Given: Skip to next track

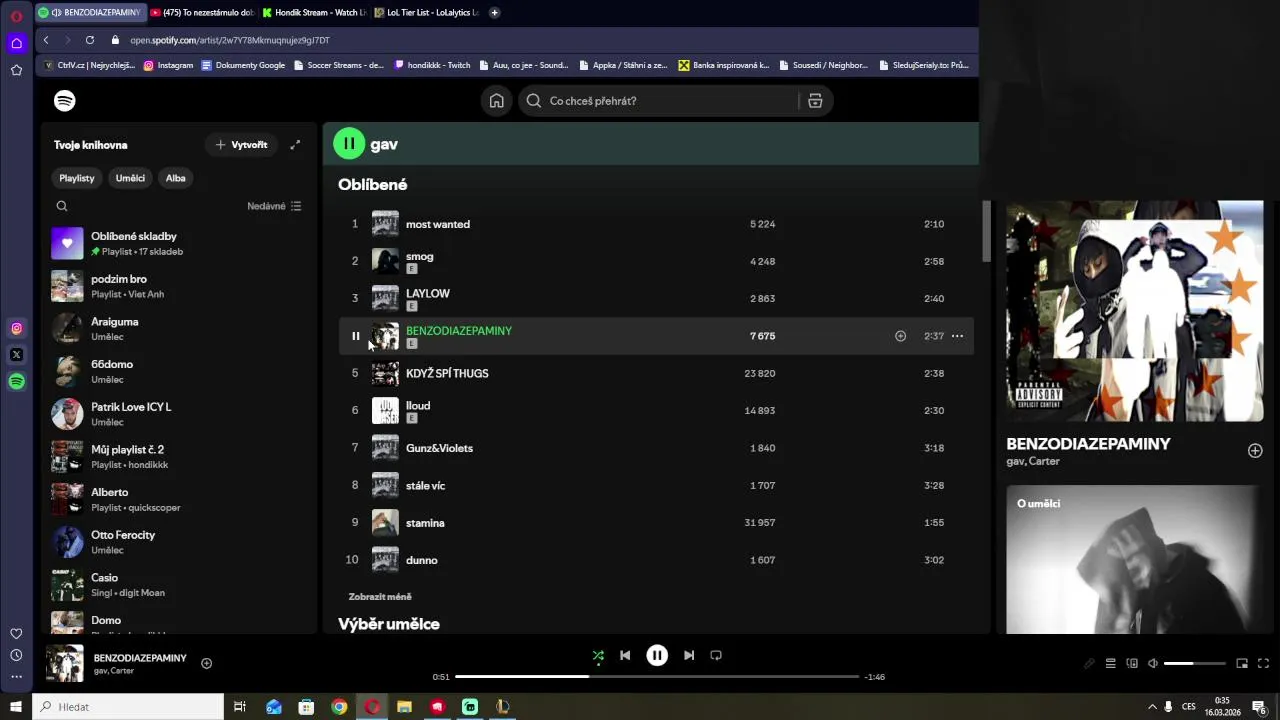Looking at the screenshot, I should tap(689, 656).
